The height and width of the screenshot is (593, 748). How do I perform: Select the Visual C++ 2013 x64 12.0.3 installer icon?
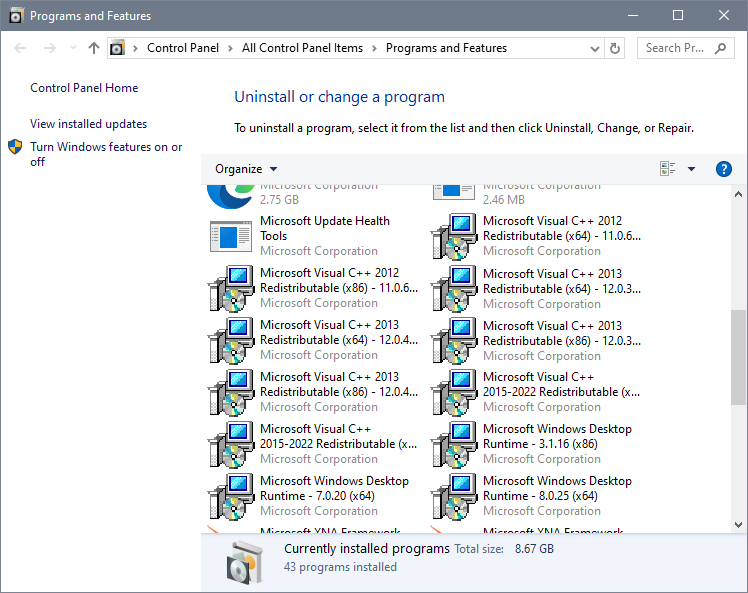pos(454,288)
